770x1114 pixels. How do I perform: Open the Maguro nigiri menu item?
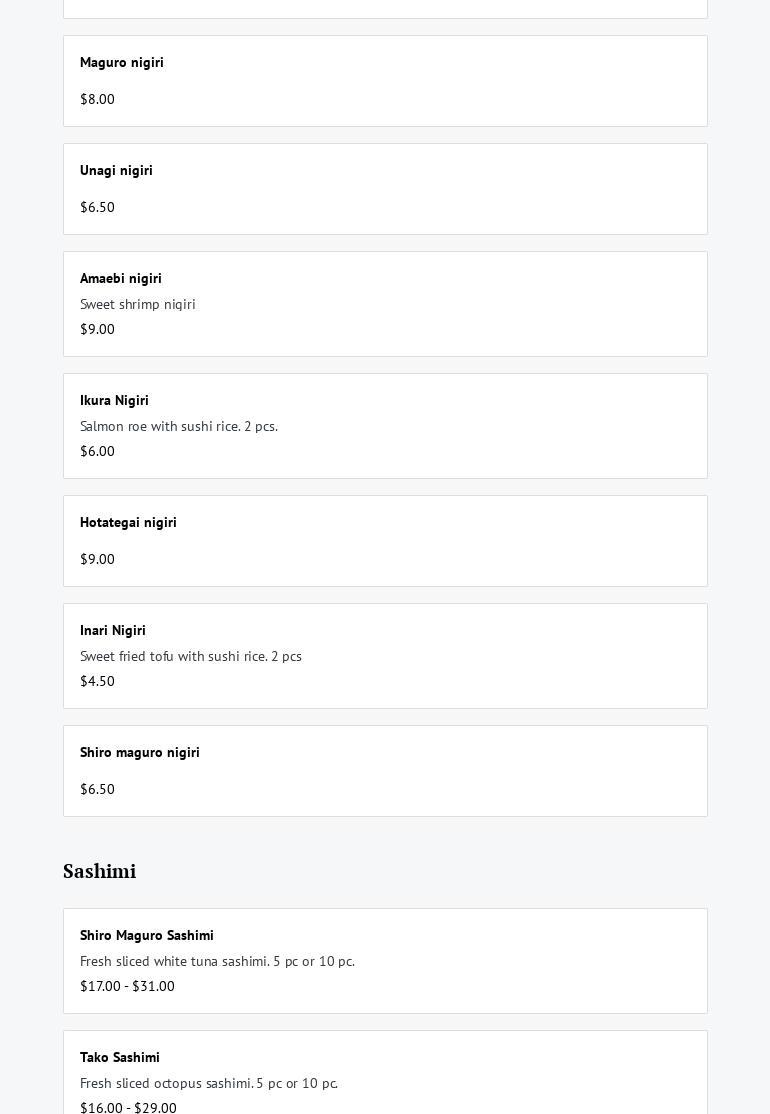click(385, 80)
